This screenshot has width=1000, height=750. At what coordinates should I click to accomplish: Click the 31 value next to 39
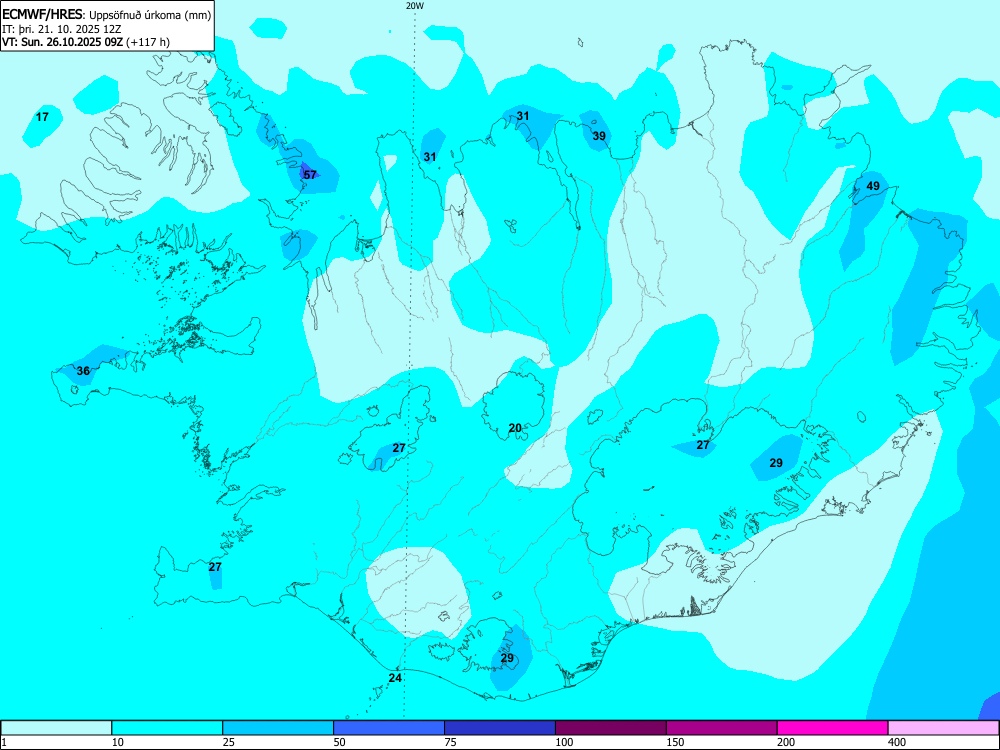click(x=523, y=116)
